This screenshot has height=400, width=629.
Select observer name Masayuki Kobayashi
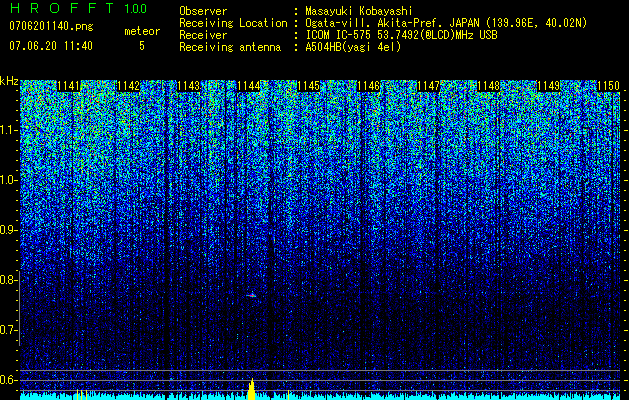(x=359, y=11)
